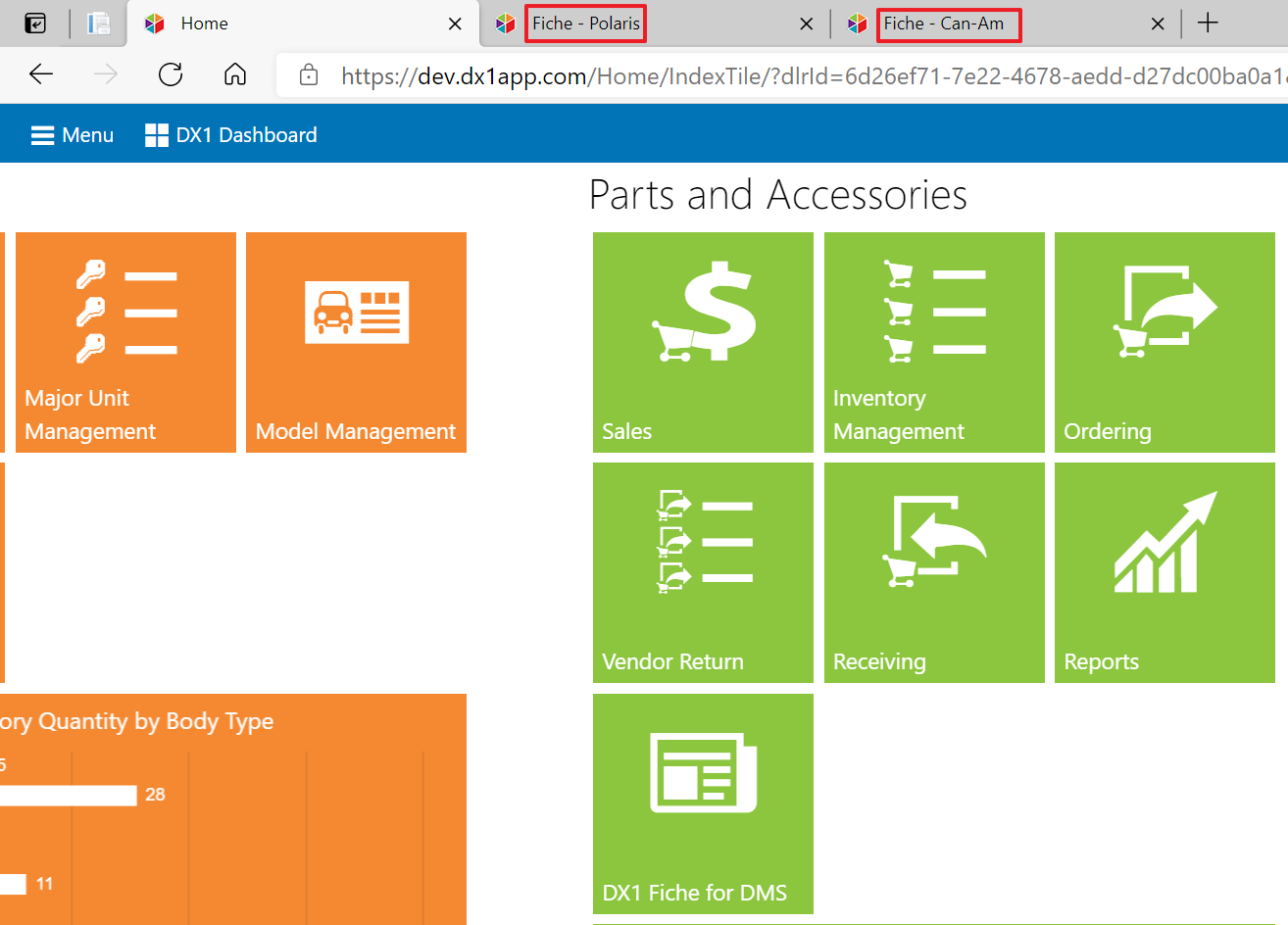Launch the DX1 Fiche for DMS tile
1288x925 pixels.
tap(703, 803)
